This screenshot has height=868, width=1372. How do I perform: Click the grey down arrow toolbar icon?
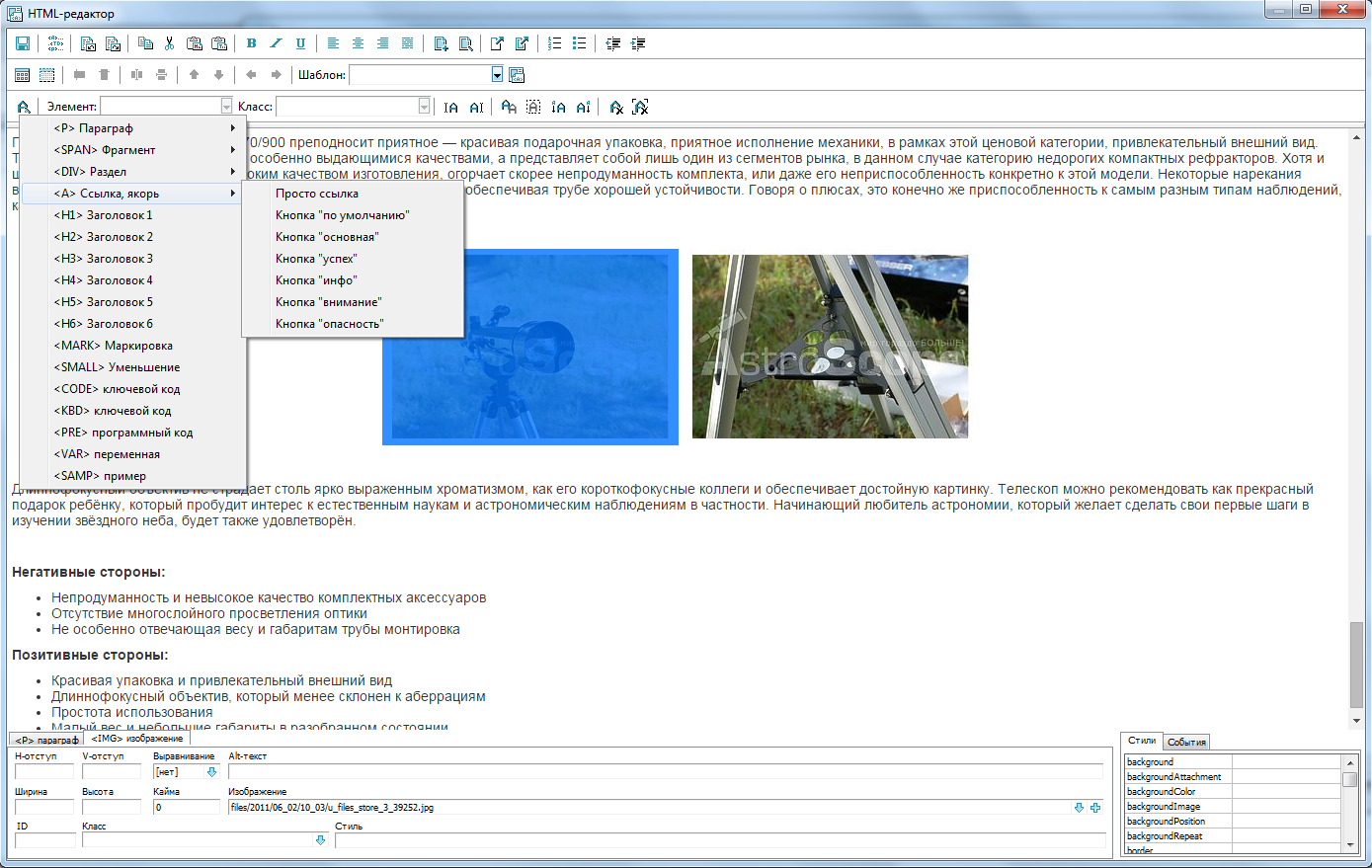[218, 75]
